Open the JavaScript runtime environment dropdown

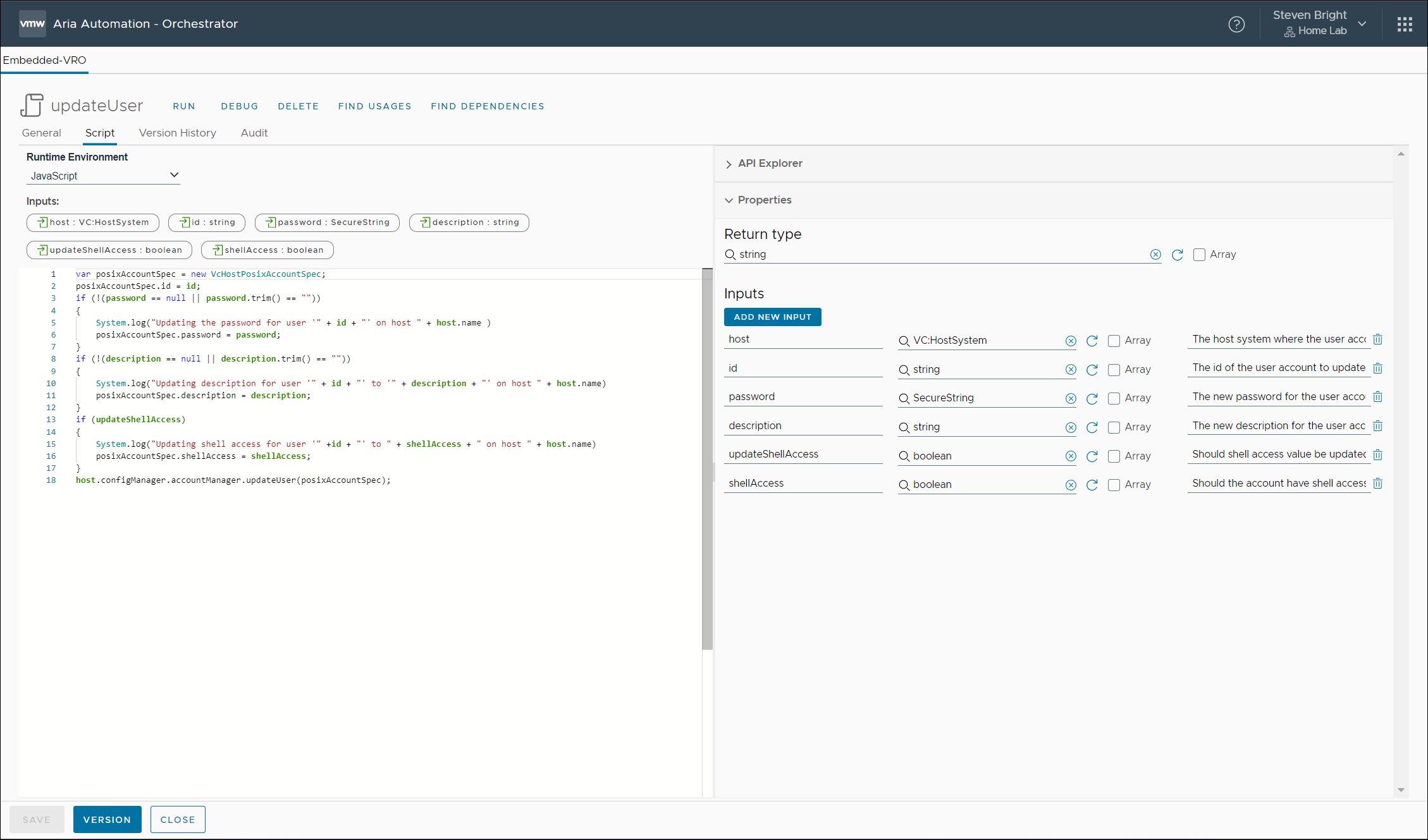(104, 176)
